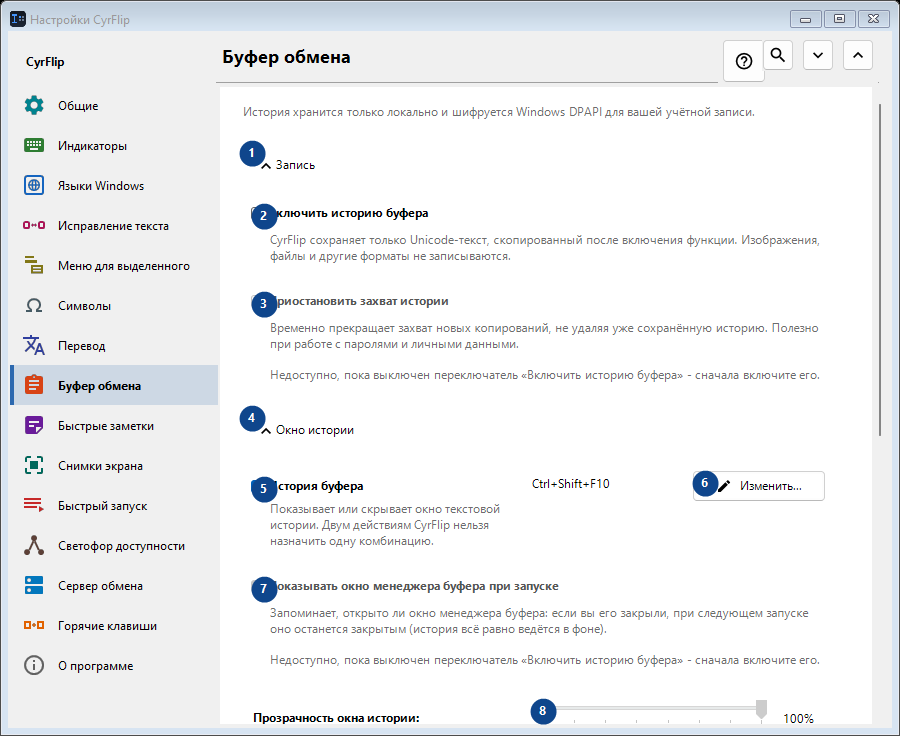The width and height of the screenshot is (900, 736).
Task: Open the Сервер обмена server icon
Action: [x=34, y=586]
